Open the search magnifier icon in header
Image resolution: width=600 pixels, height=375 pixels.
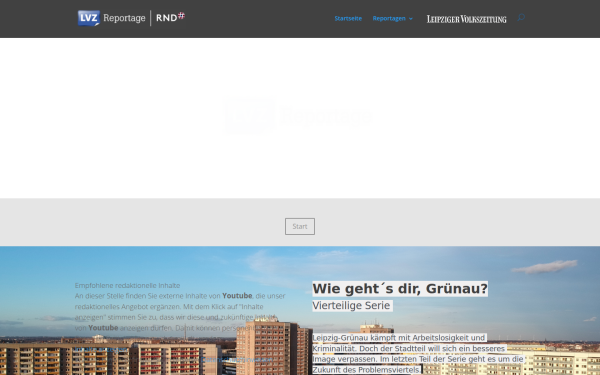point(521,18)
